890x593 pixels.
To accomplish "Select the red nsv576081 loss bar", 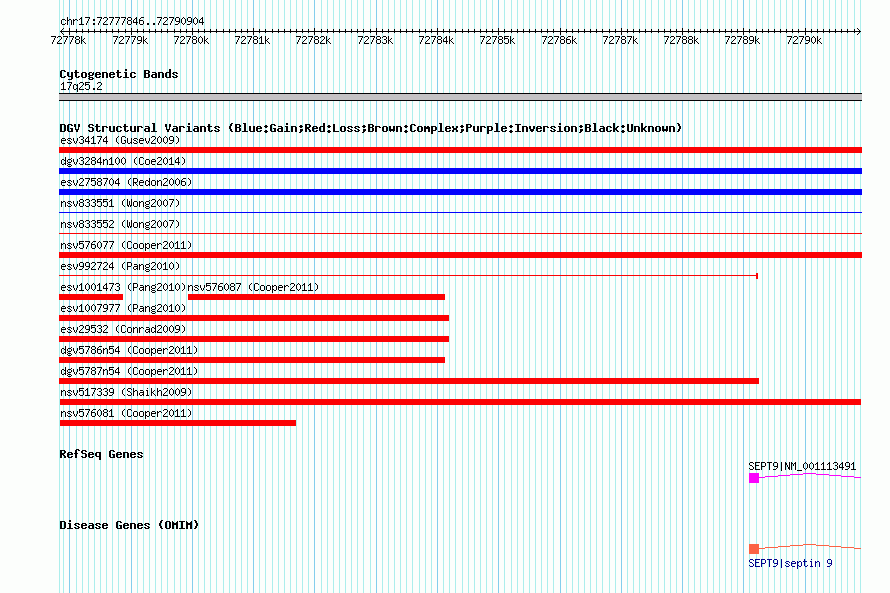I will point(177,423).
